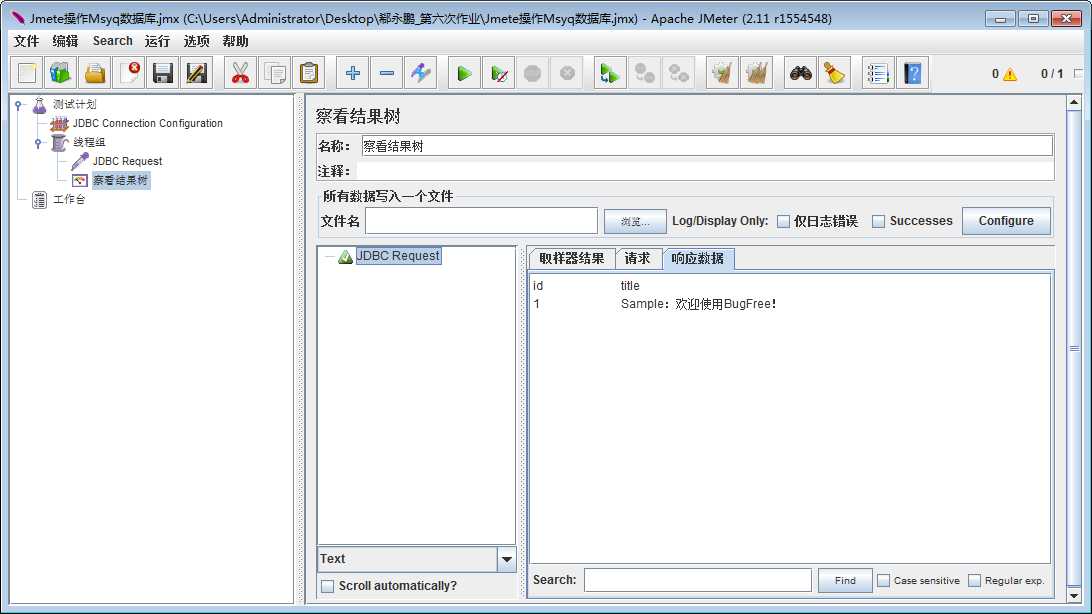Open the Search menu
The image size is (1092, 614).
[x=113, y=41]
